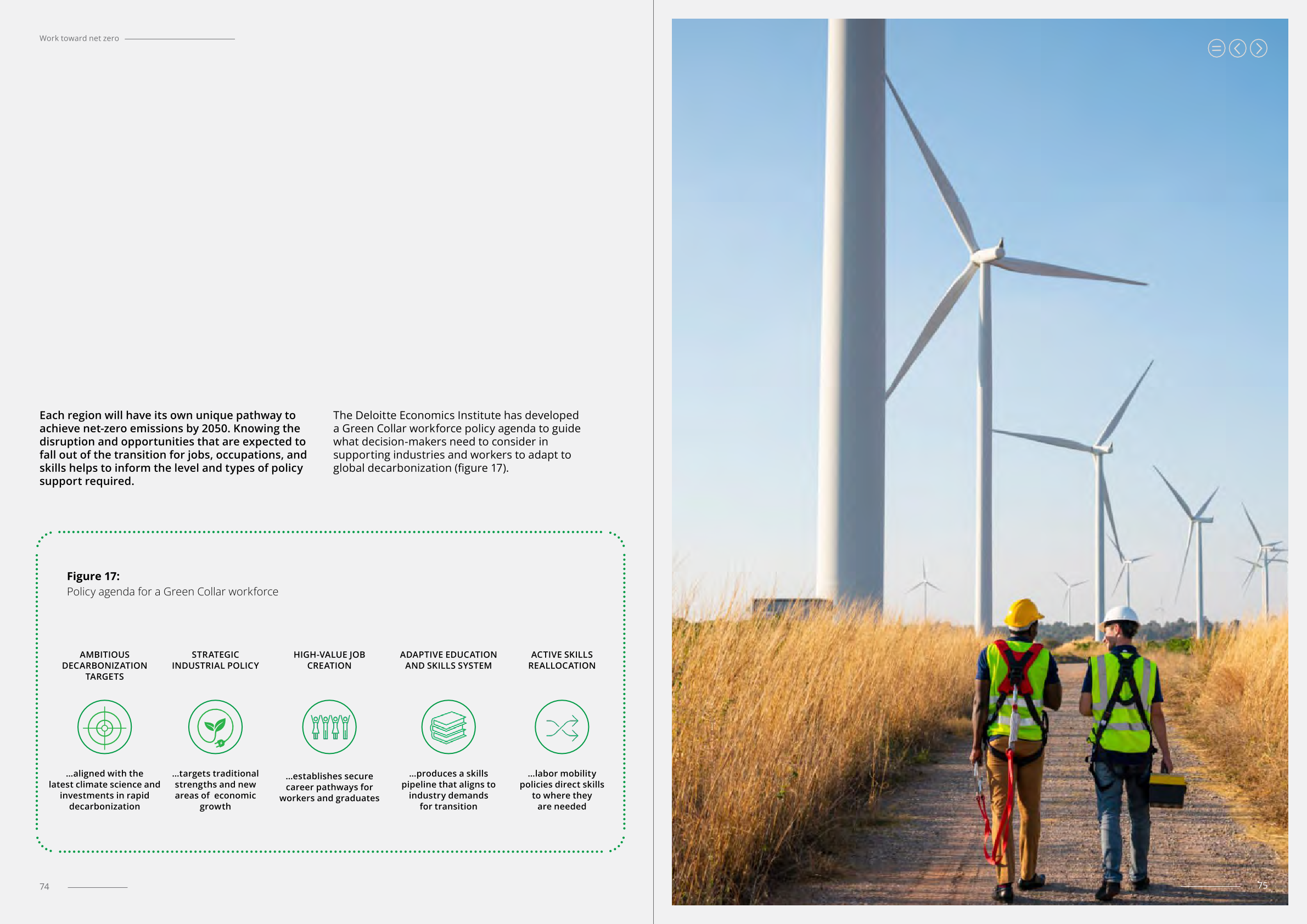
Task: Click page number 74
Action: click(x=44, y=887)
